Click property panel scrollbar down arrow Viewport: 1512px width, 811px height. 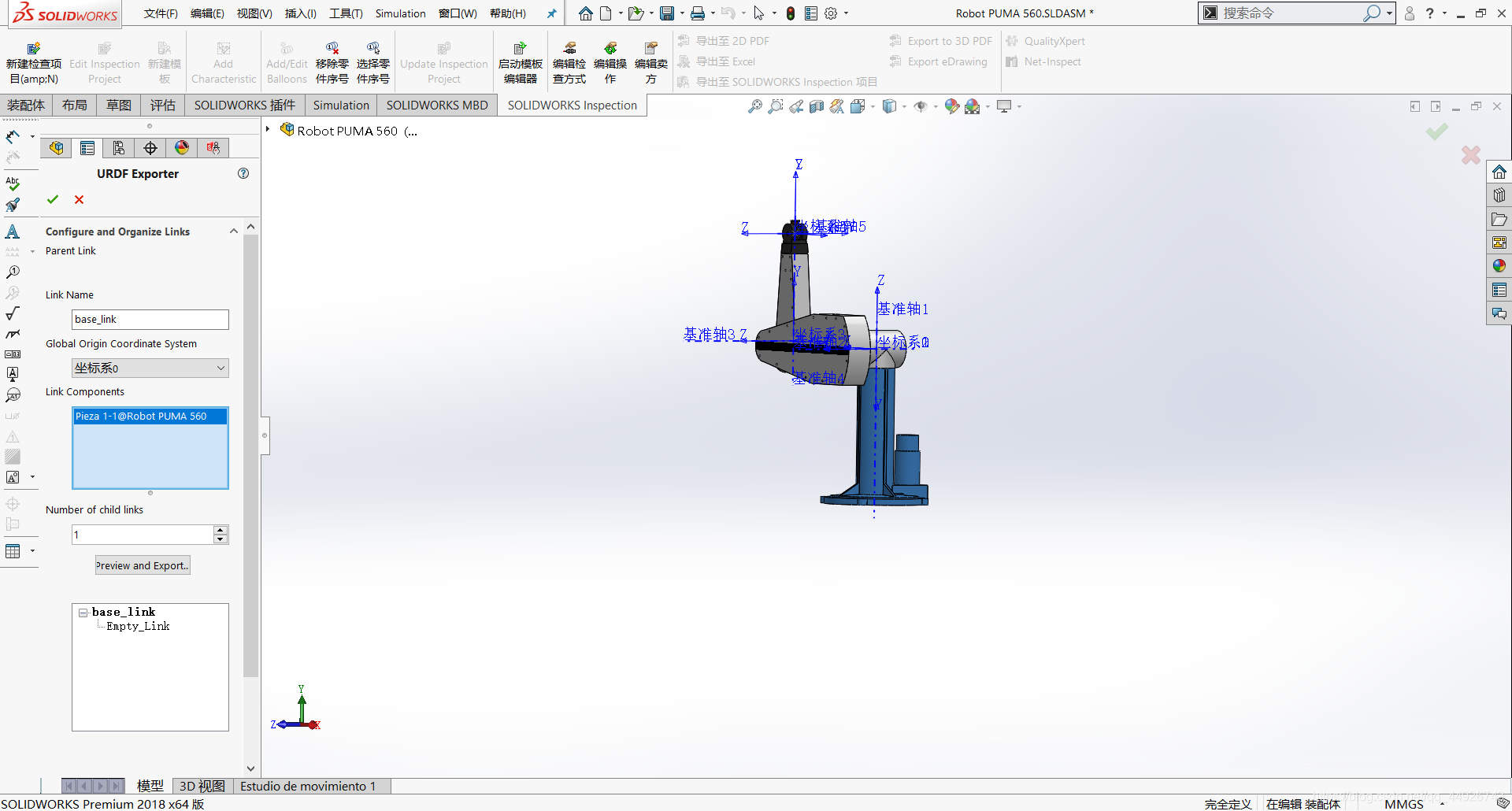[250, 768]
